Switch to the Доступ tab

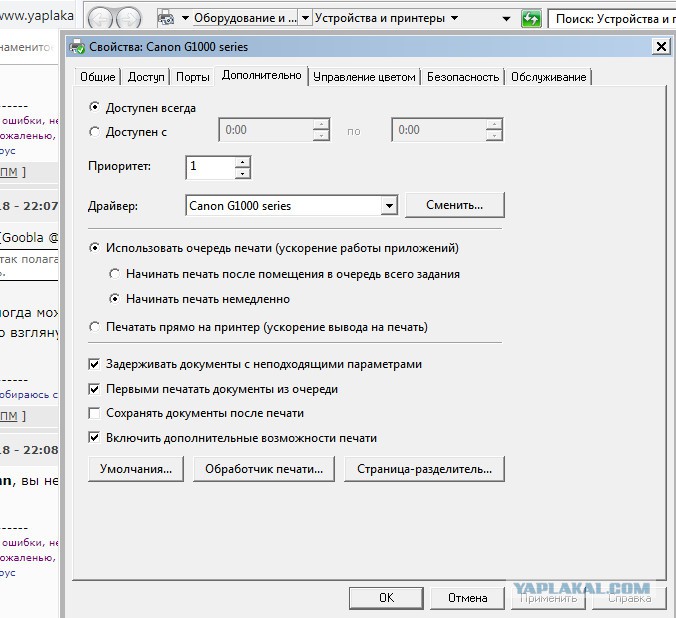click(x=146, y=77)
